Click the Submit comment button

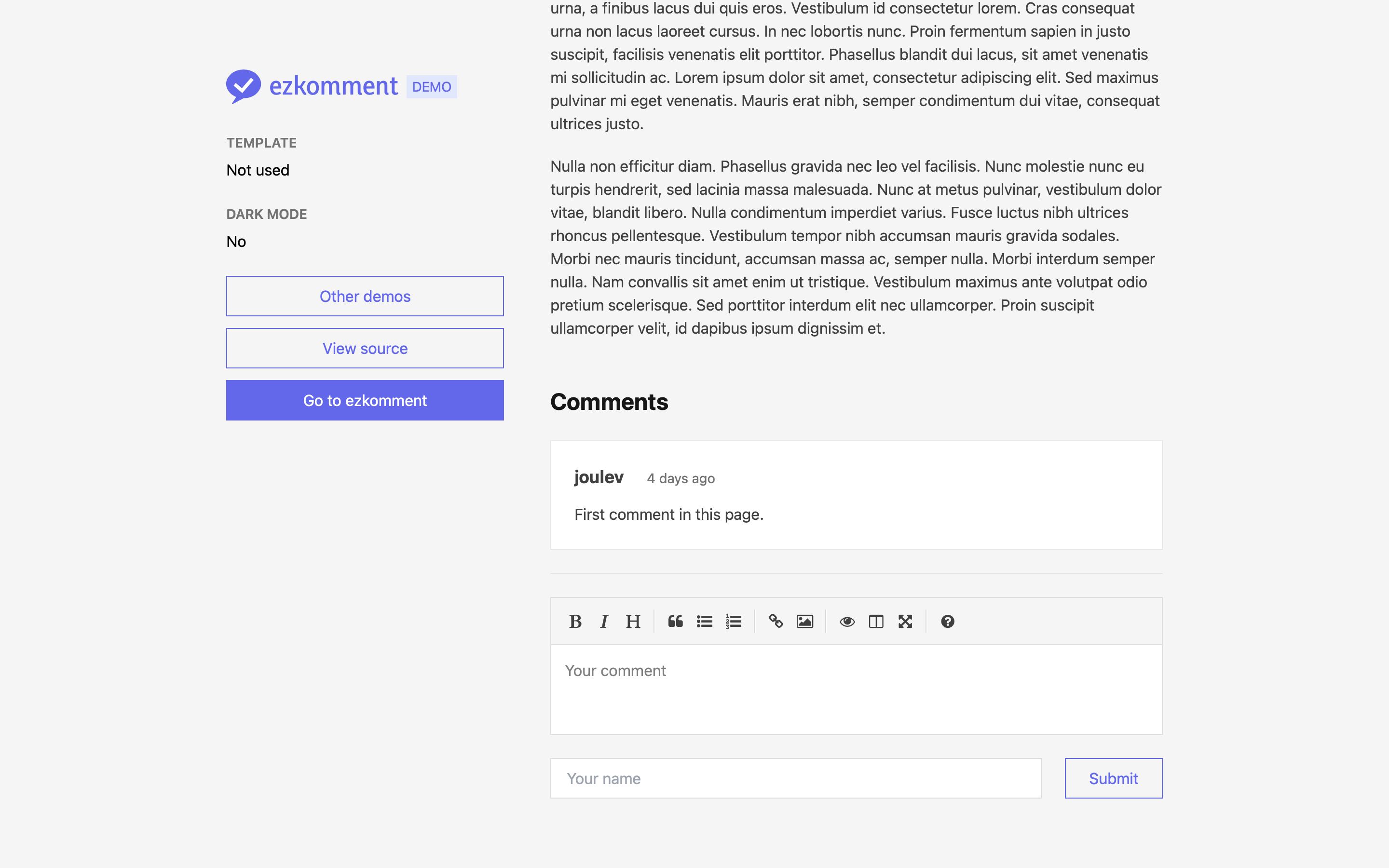pos(1113,778)
